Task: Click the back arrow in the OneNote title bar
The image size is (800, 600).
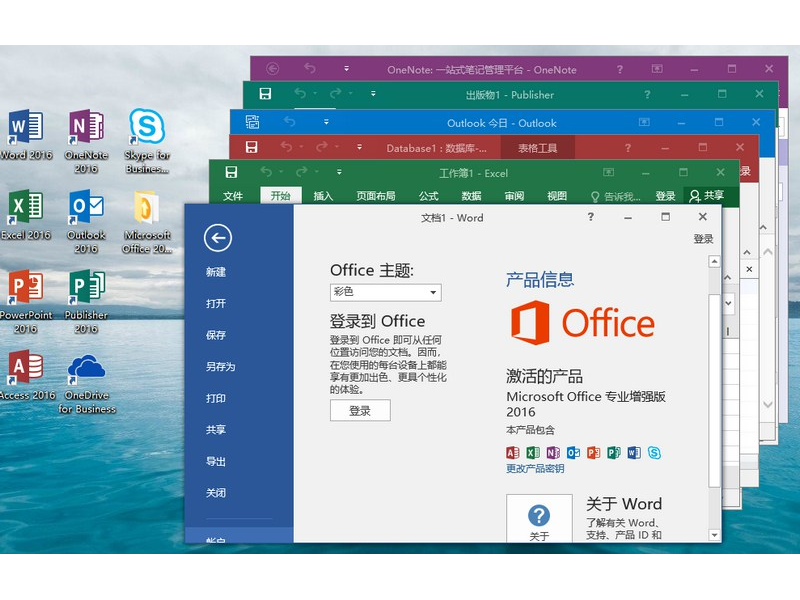Action: tap(273, 68)
